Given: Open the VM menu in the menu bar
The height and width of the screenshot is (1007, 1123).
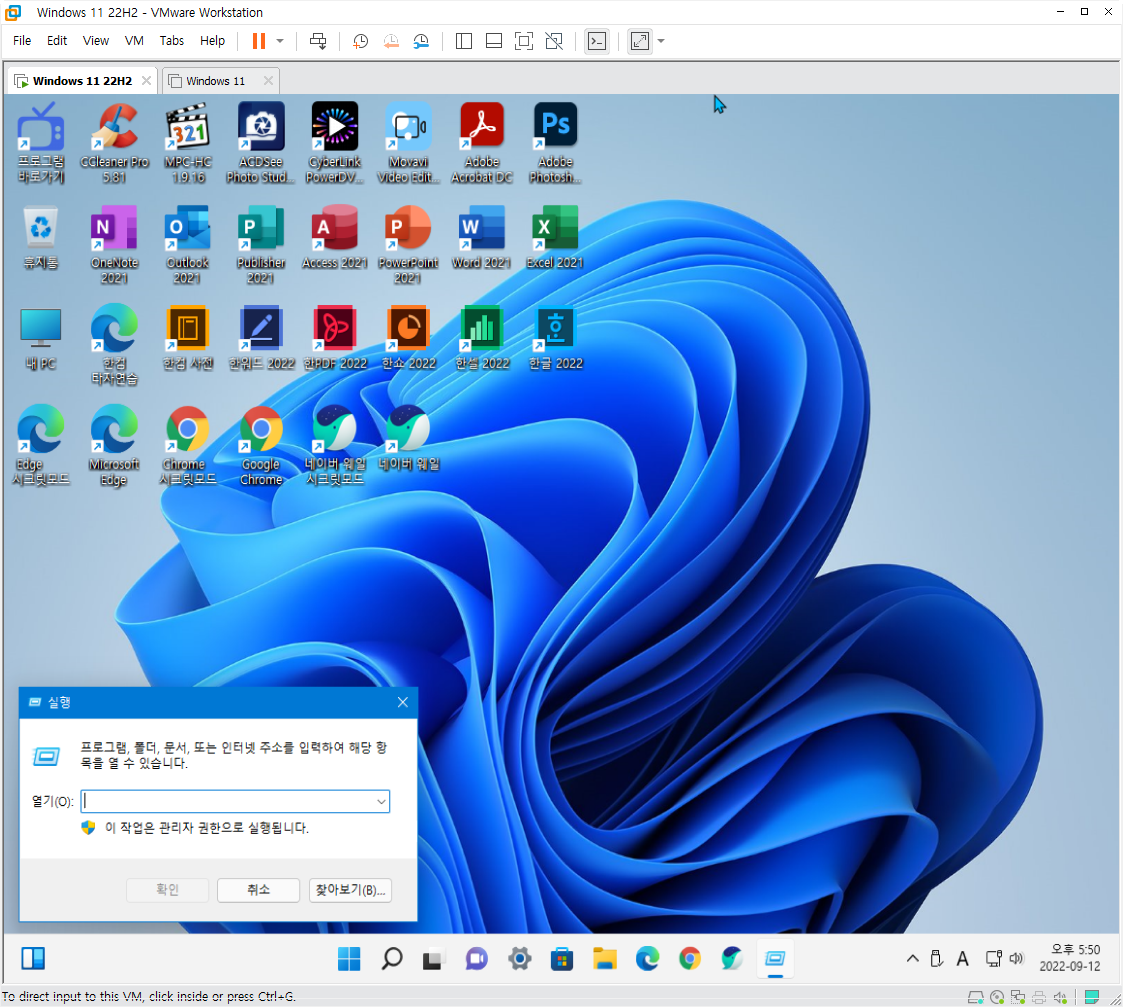Looking at the screenshot, I should click(x=134, y=41).
